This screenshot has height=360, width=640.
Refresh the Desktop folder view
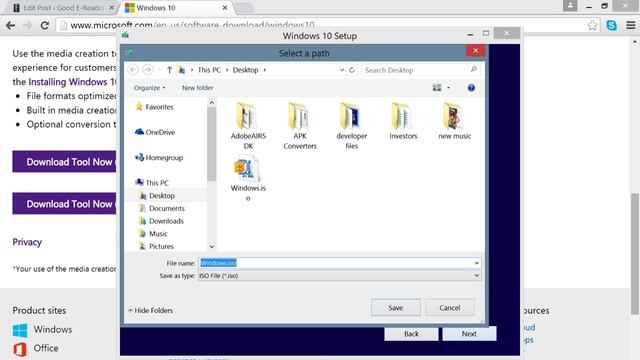click(352, 70)
